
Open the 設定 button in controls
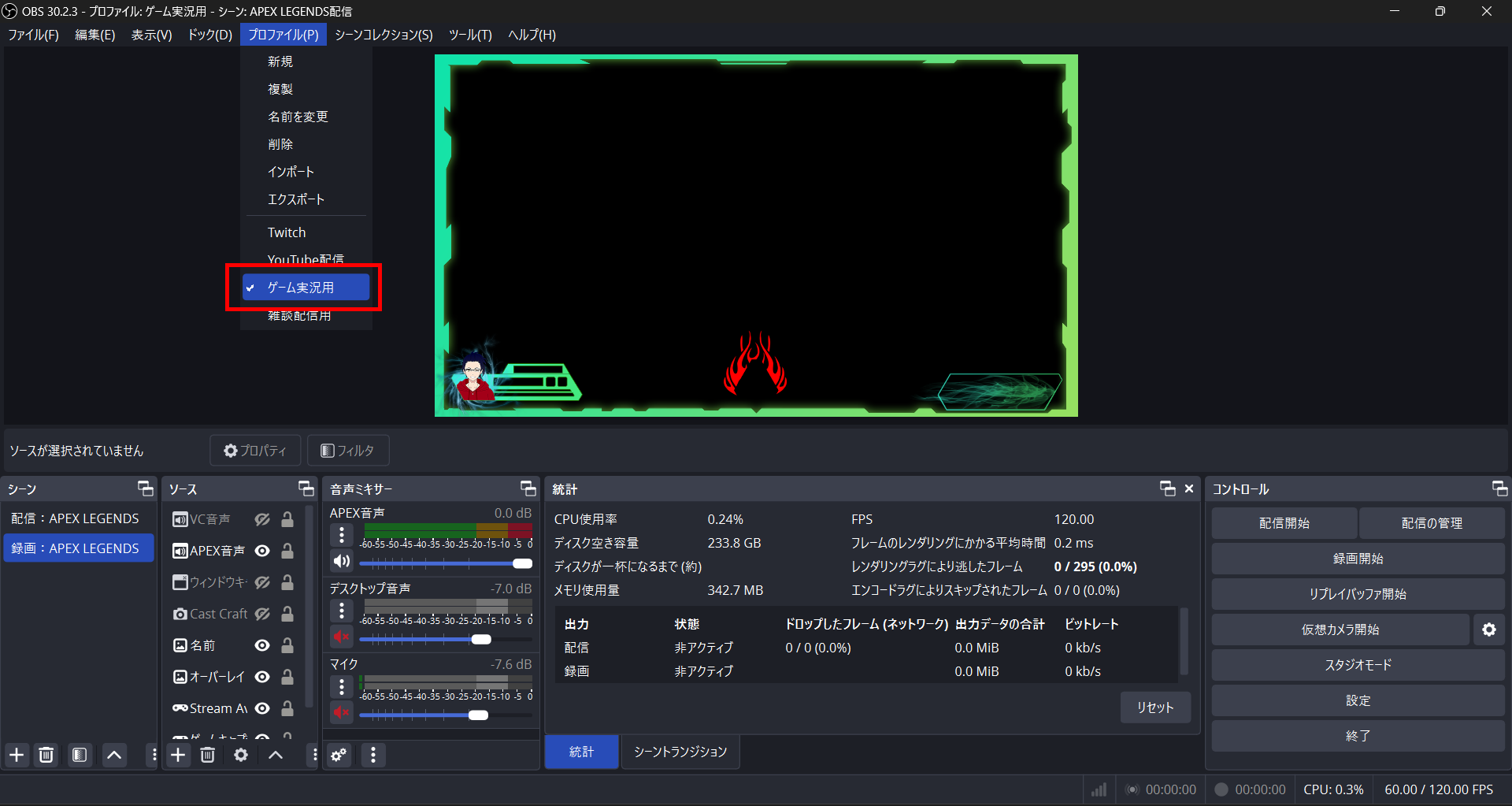point(1358,700)
